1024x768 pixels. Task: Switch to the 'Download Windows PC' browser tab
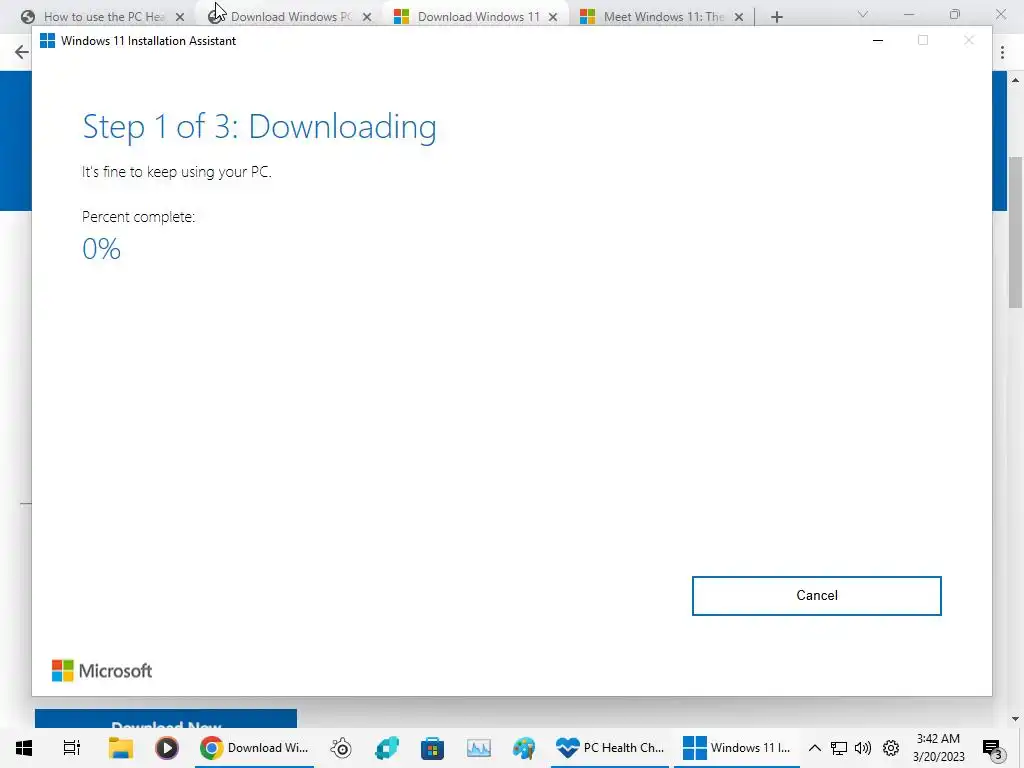click(291, 17)
